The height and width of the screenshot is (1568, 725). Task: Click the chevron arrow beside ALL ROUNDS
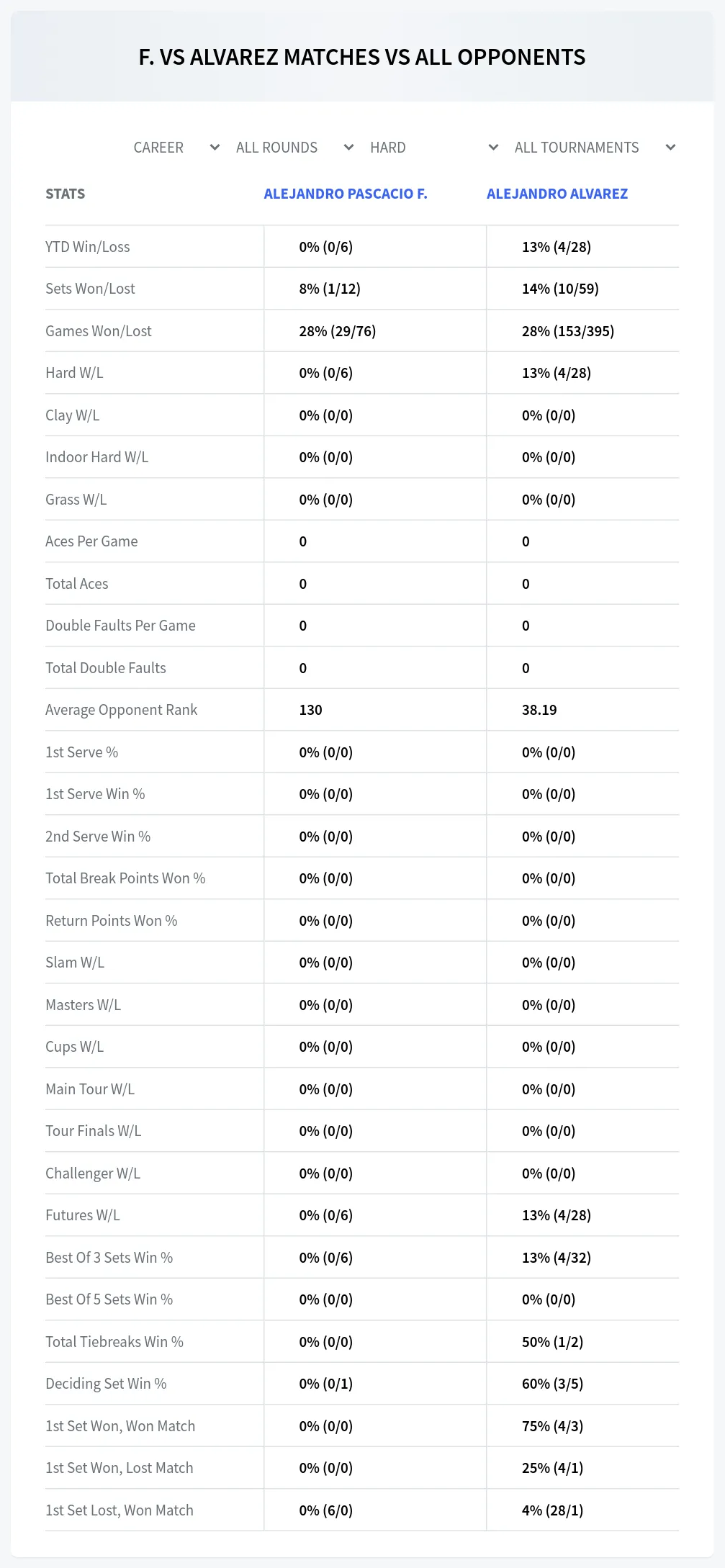349,148
